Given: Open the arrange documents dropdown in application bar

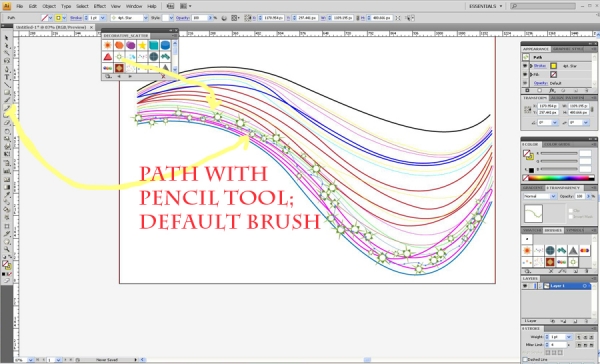Looking at the screenshot, I should (x=186, y=6).
